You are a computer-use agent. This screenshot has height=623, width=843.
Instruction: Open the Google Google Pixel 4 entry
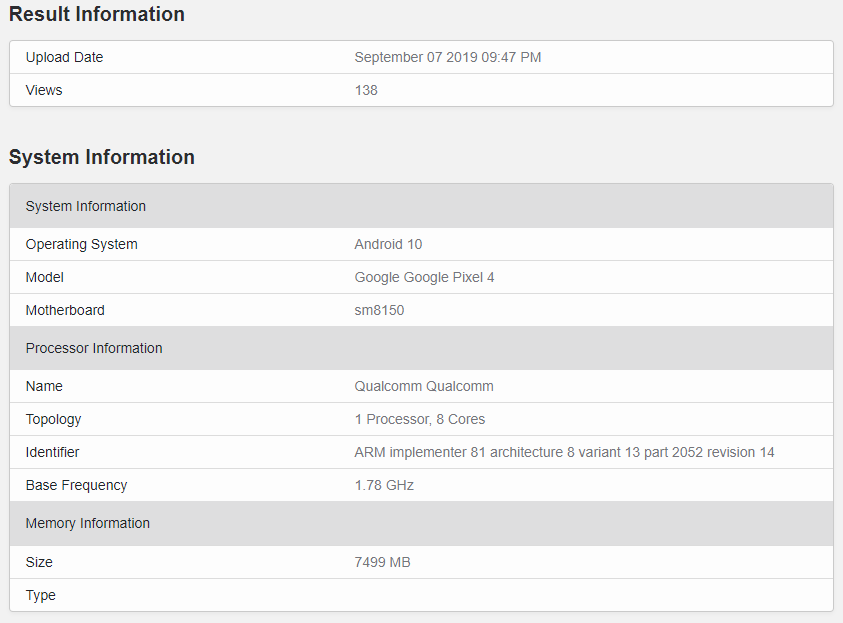pyautogui.click(x=424, y=277)
